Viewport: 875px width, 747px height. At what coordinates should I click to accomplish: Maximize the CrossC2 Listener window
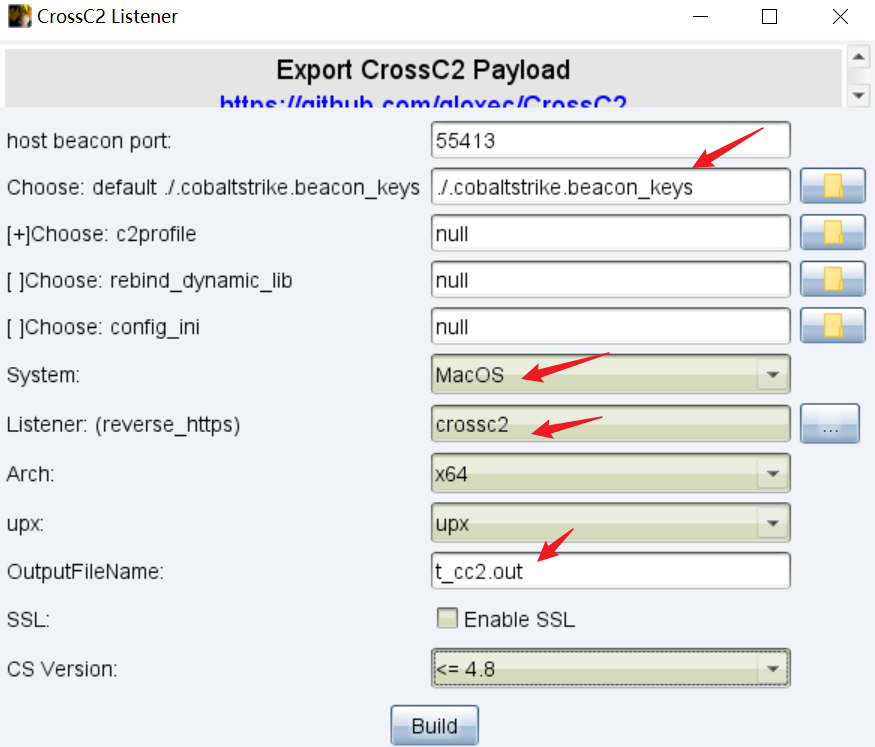pyautogui.click(x=770, y=17)
